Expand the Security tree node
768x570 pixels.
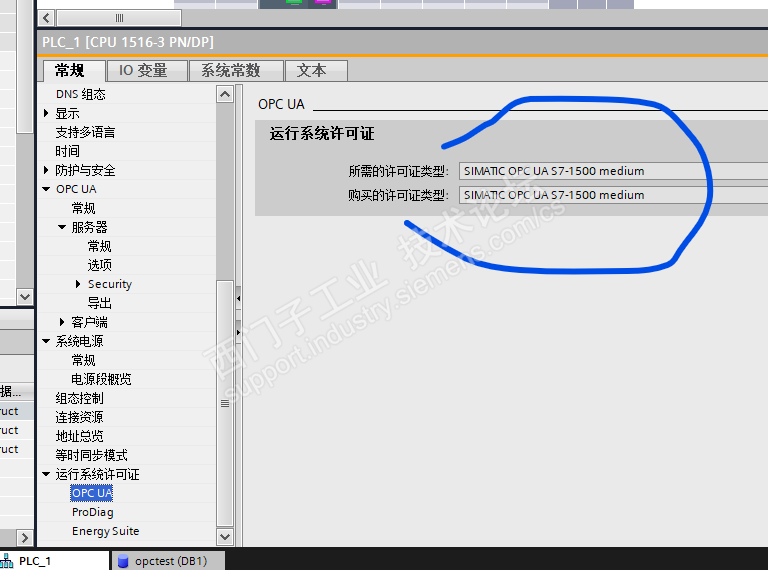[78, 284]
